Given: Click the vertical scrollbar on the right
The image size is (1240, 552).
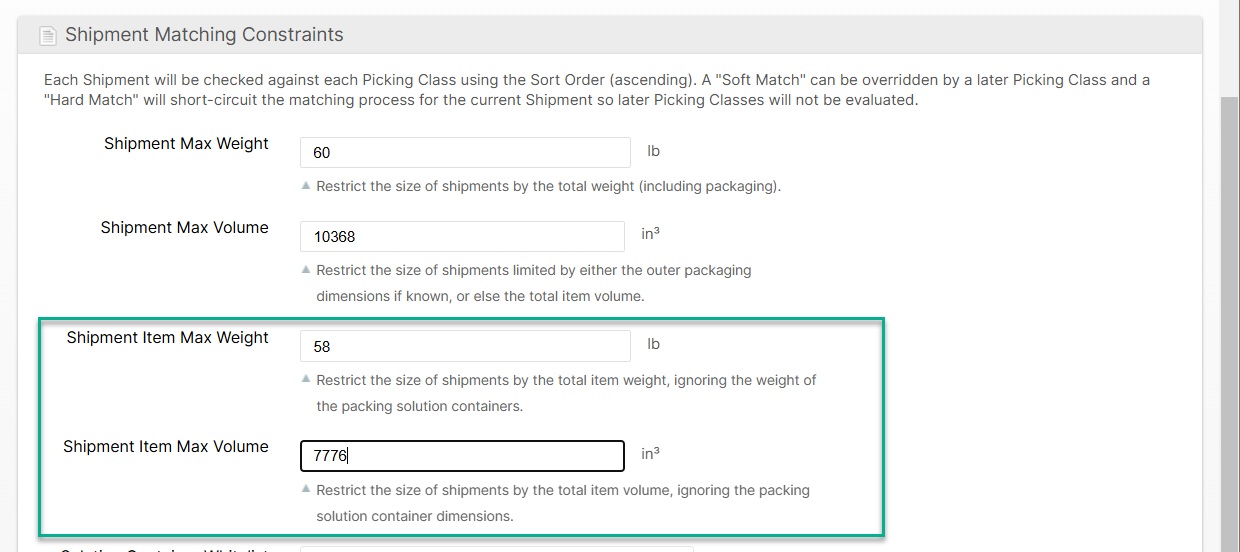Looking at the screenshot, I should [1229, 300].
